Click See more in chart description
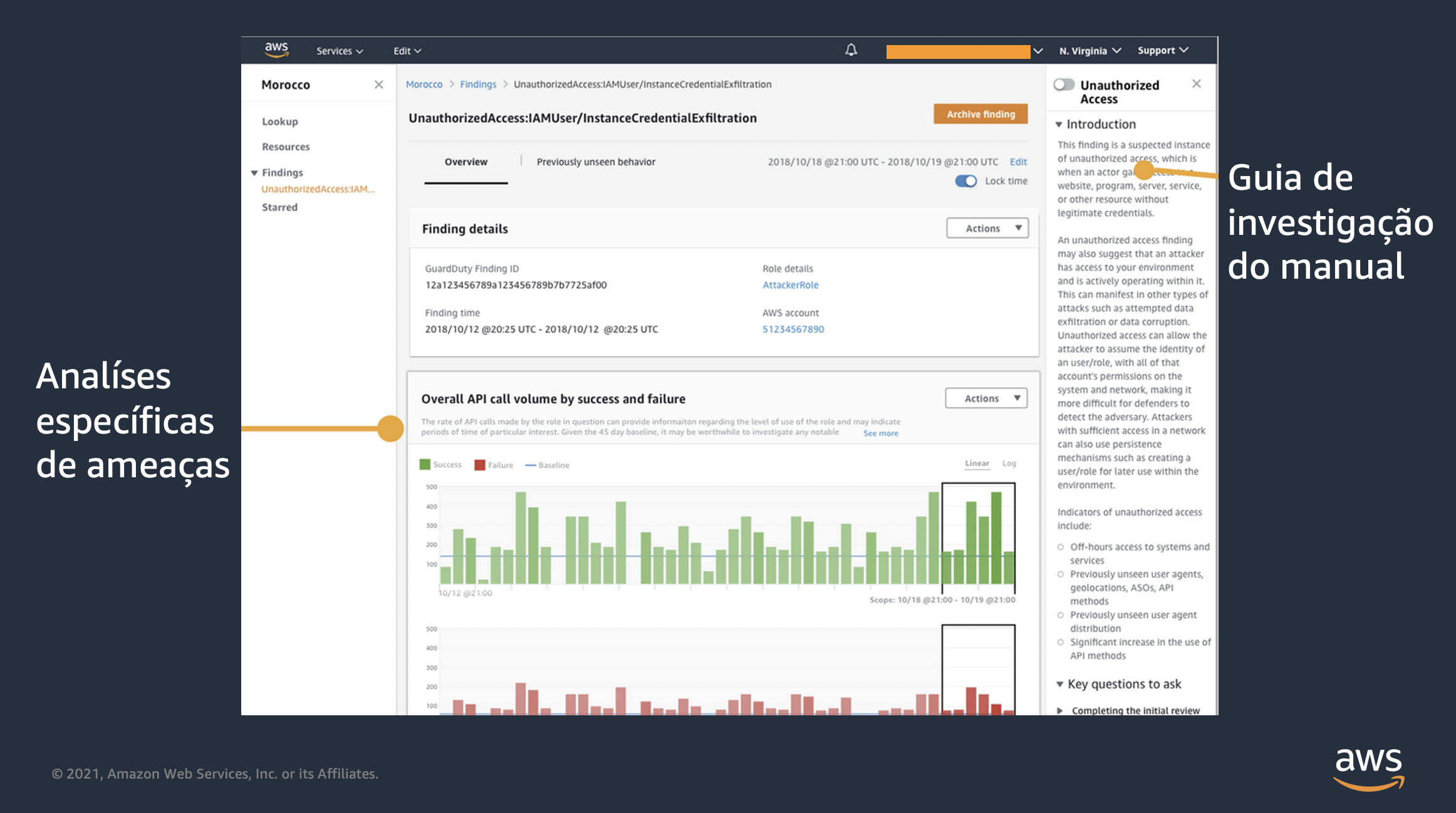The width and height of the screenshot is (1456, 813). point(880,433)
